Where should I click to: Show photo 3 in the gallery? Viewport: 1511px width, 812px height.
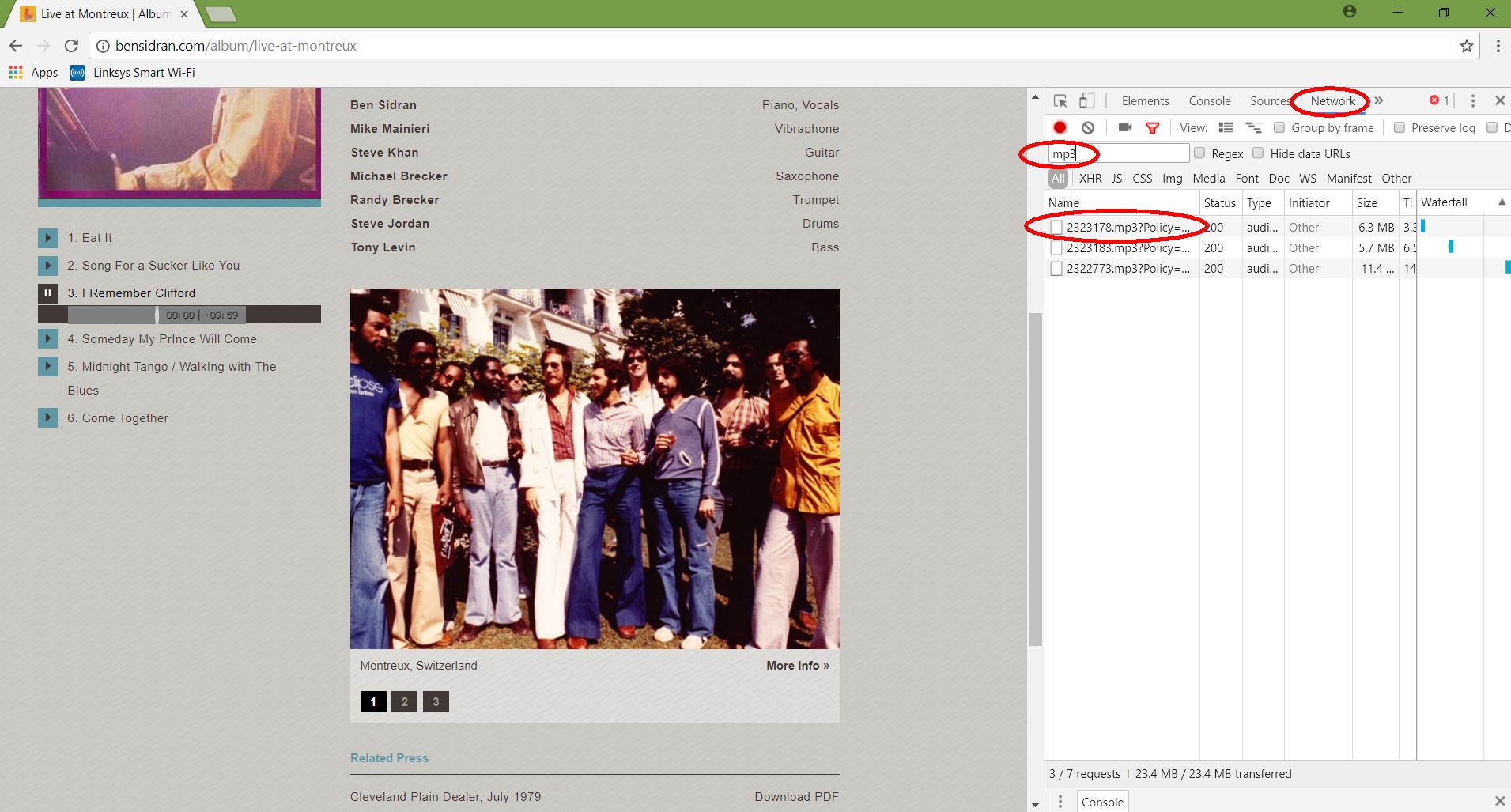pyautogui.click(x=436, y=702)
